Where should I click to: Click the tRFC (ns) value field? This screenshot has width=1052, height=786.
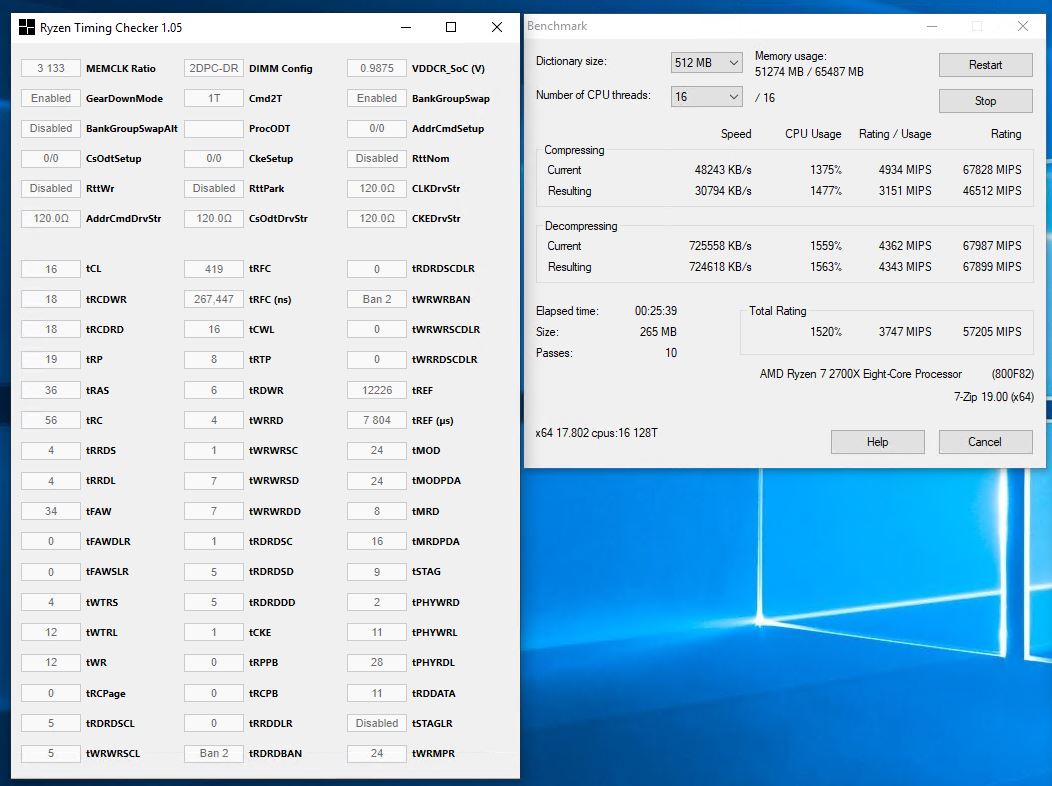pyautogui.click(x=214, y=299)
